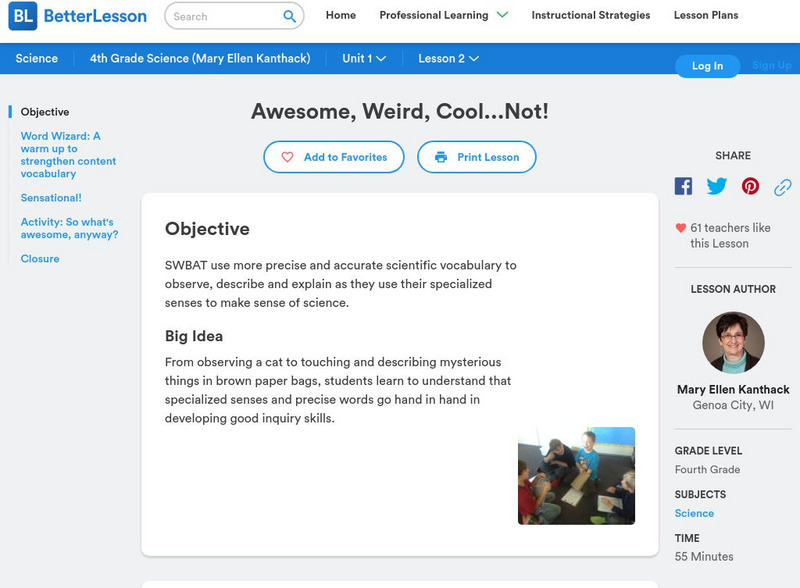The height and width of the screenshot is (588, 800).
Task: Click the lesson author profile photo
Action: (x=733, y=342)
